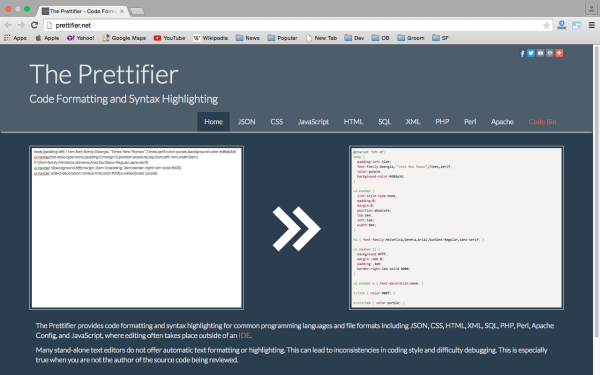Open the Code Bin link
The image size is (600, 375).
coord(542,122)
